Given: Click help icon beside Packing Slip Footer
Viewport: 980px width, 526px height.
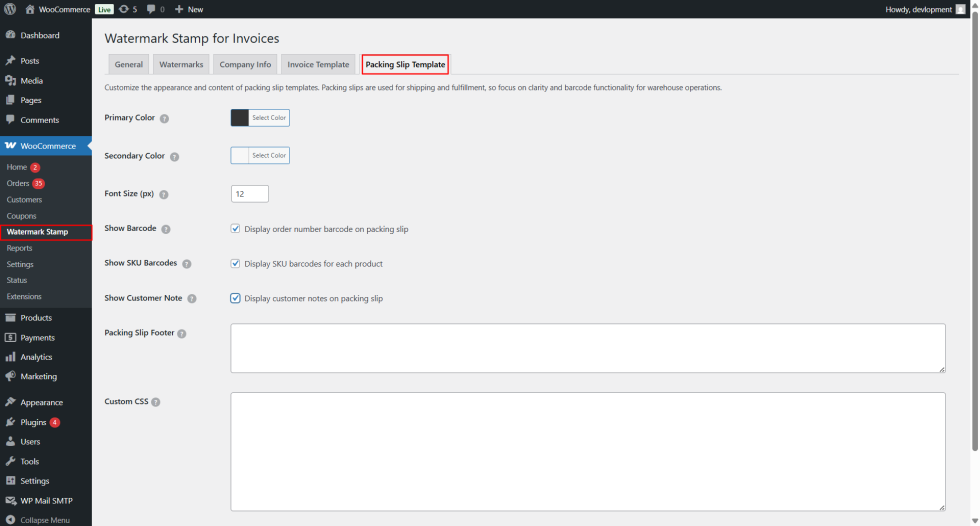Looking at the screenshot, I should [181, 334].
